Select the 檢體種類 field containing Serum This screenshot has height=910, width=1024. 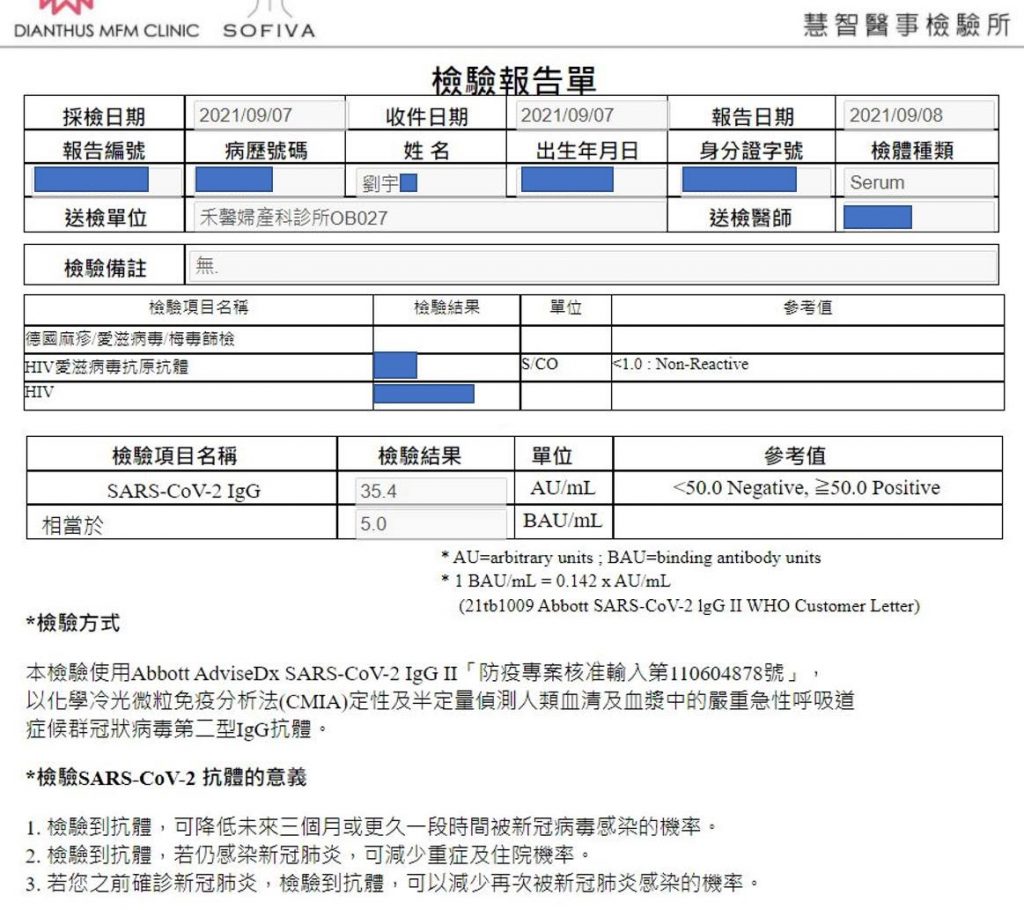[x=918, y=182]
